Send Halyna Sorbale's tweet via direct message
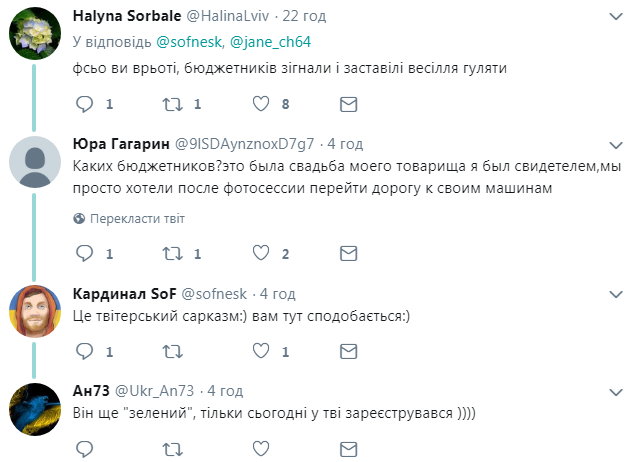 (x=348, y=103)
